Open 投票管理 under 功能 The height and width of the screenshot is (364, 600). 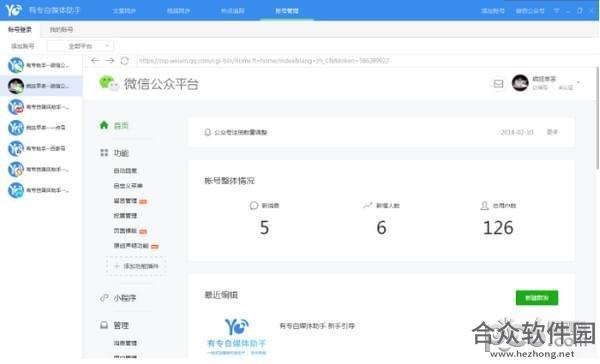125,215
